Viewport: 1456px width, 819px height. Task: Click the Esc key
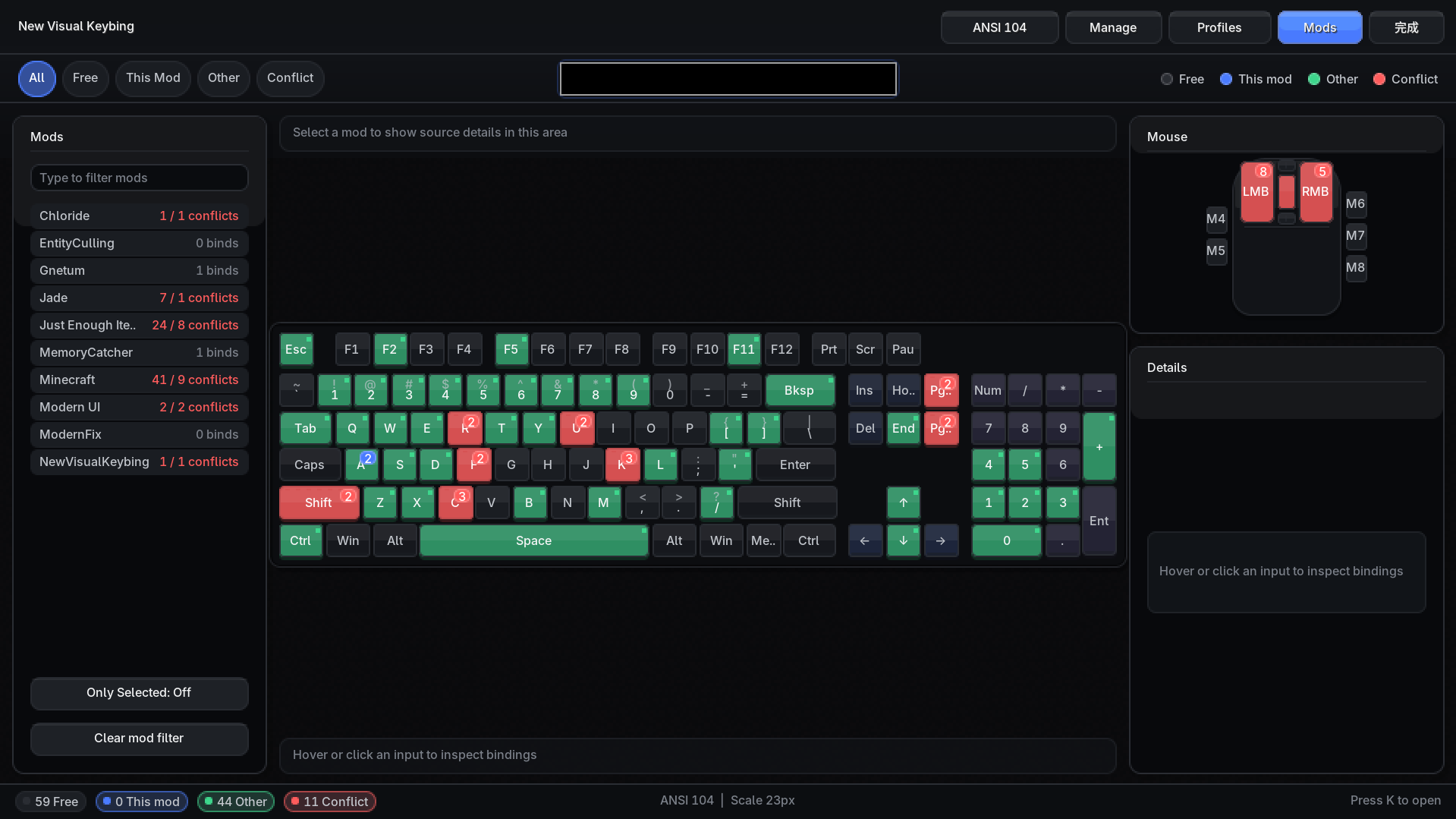[296, 349]
